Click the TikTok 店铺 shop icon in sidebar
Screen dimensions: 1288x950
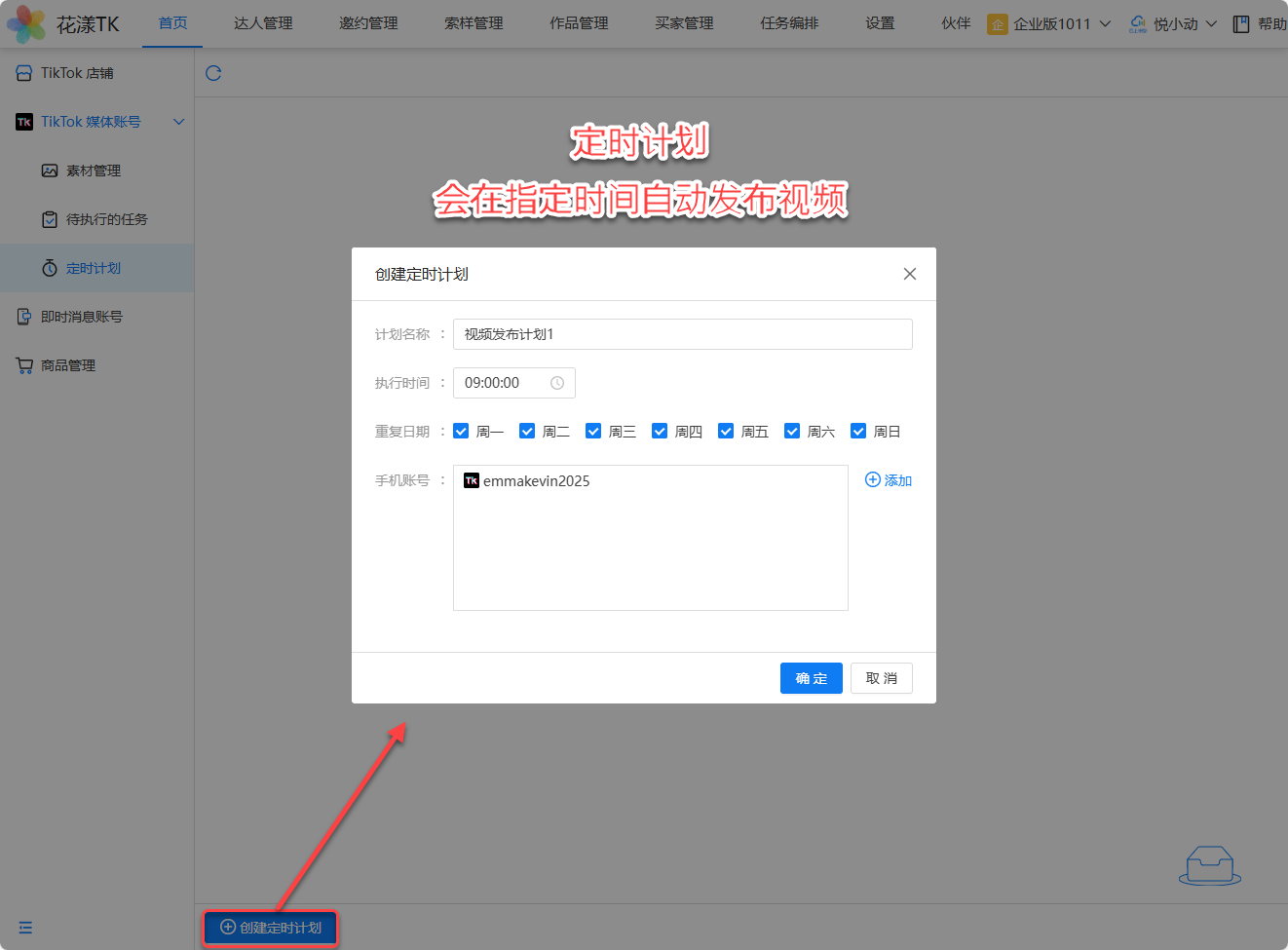pos(24,73)
